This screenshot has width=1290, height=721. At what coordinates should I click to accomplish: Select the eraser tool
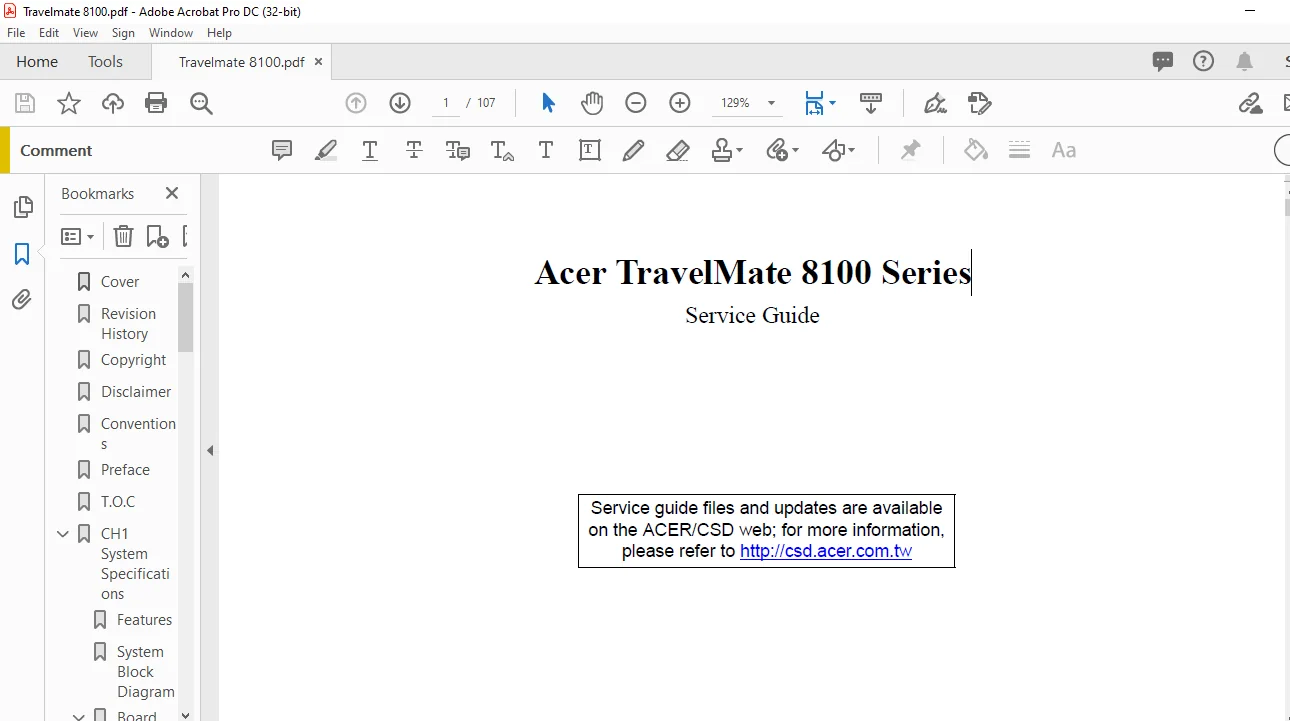click(x=677, y=150)
